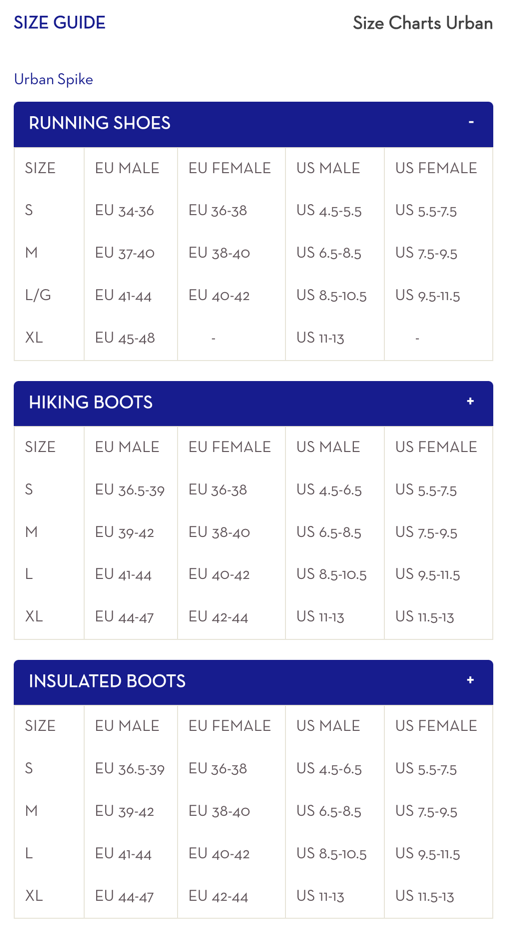The image size is (508, 944).
Task: Click EU 45-48 cell in Running Shoes
Action: tap(125, 338)
